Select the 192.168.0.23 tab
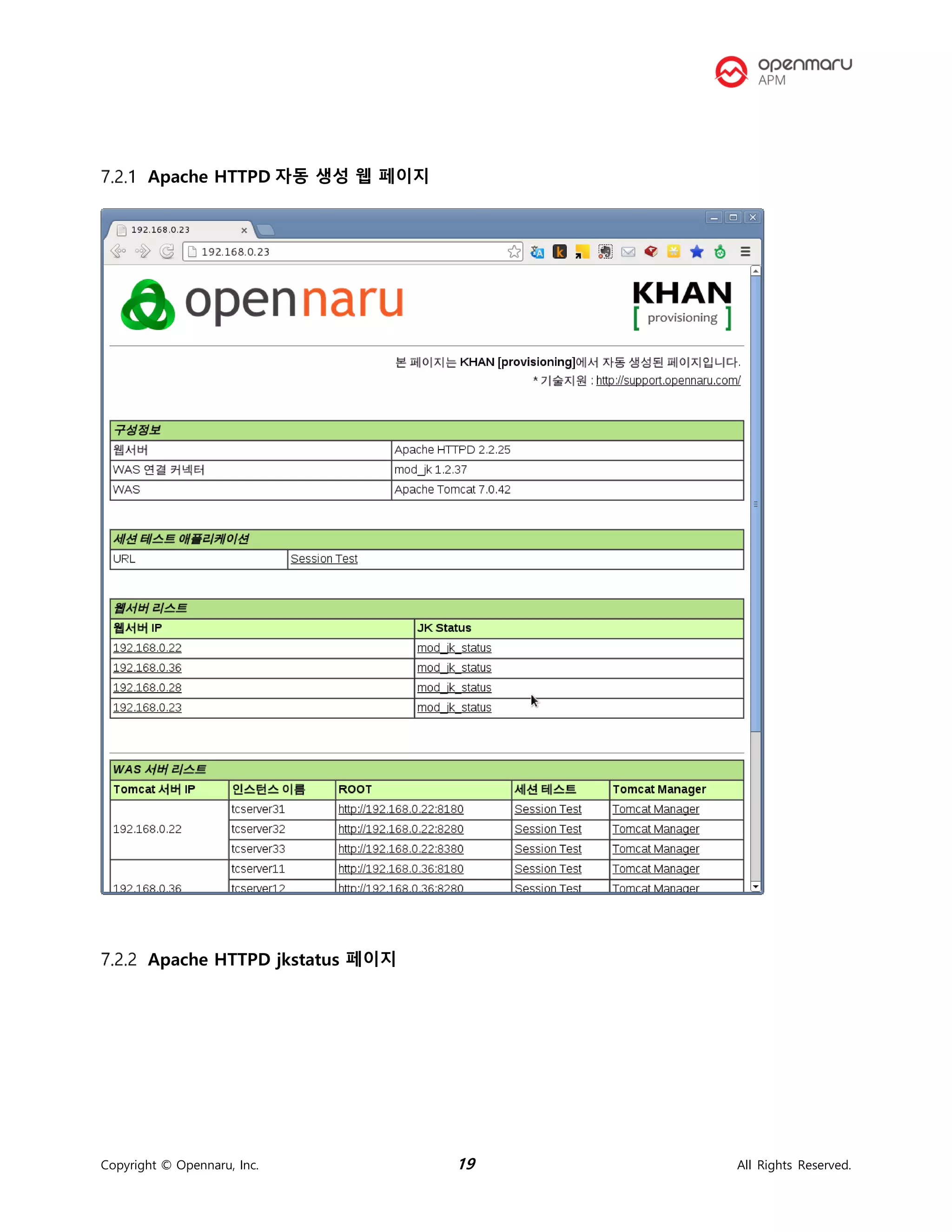This screenshot has width=952, height=1232. pyautogui.click(x=179, y=230)
